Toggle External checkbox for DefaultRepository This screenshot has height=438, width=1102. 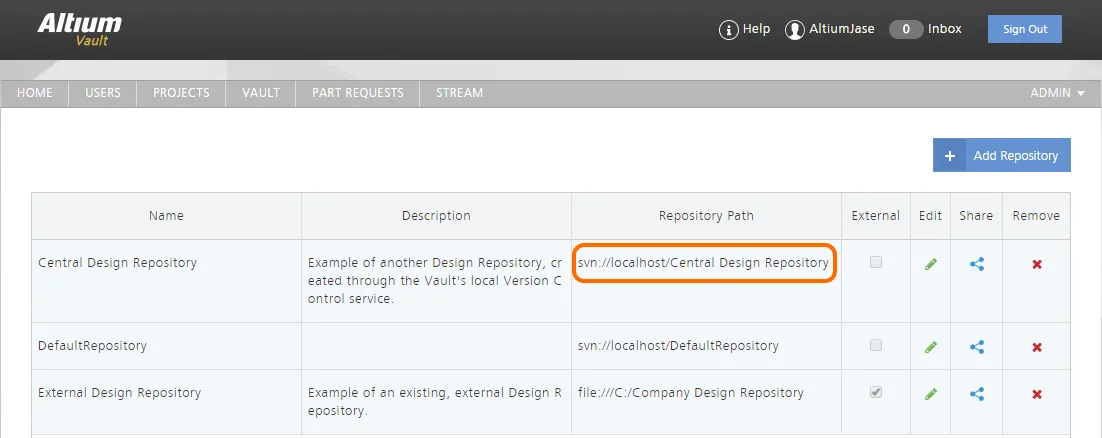tap(876, 345)
